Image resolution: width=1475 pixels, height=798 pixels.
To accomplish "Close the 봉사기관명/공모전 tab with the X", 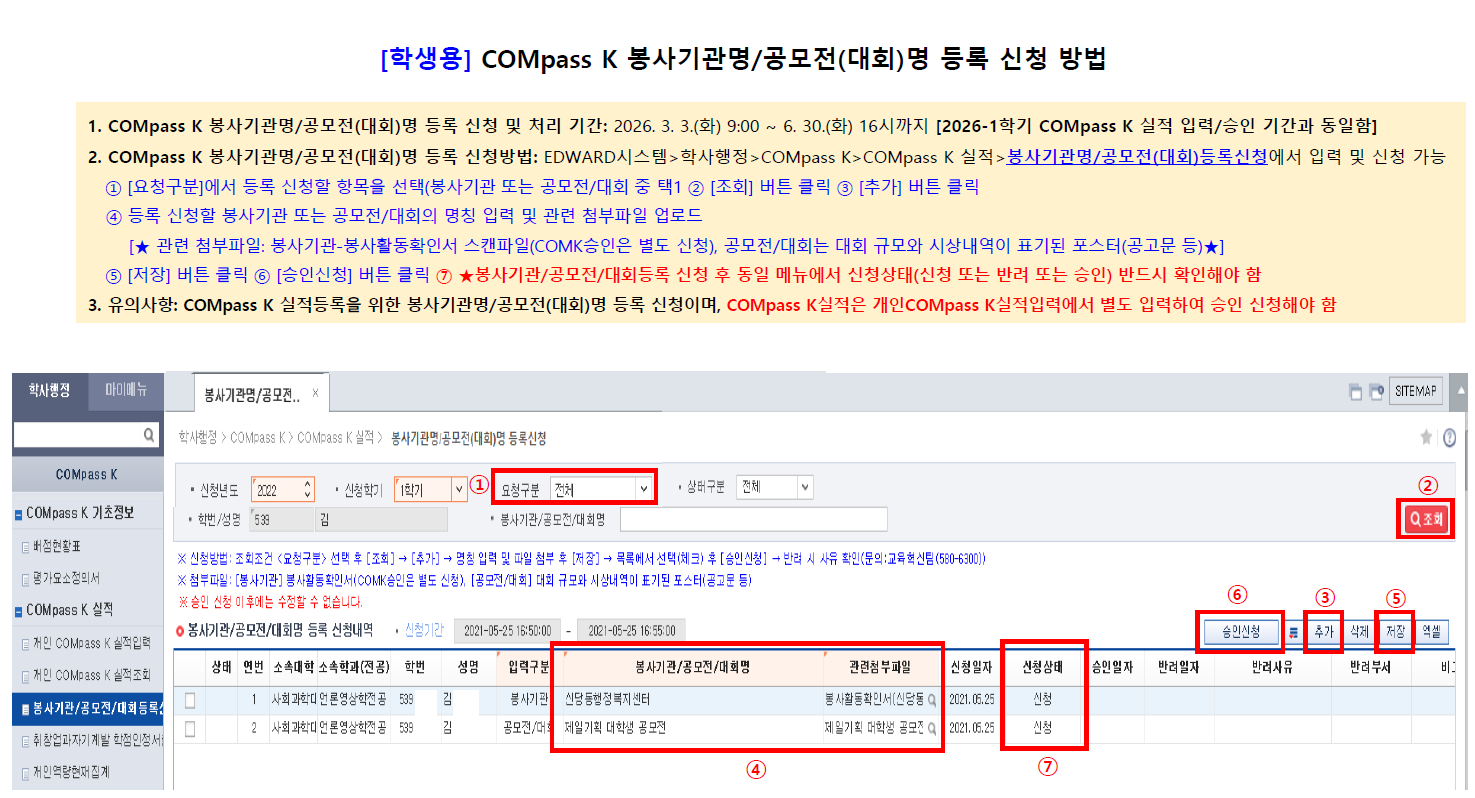I will click(x=315, y=393).
